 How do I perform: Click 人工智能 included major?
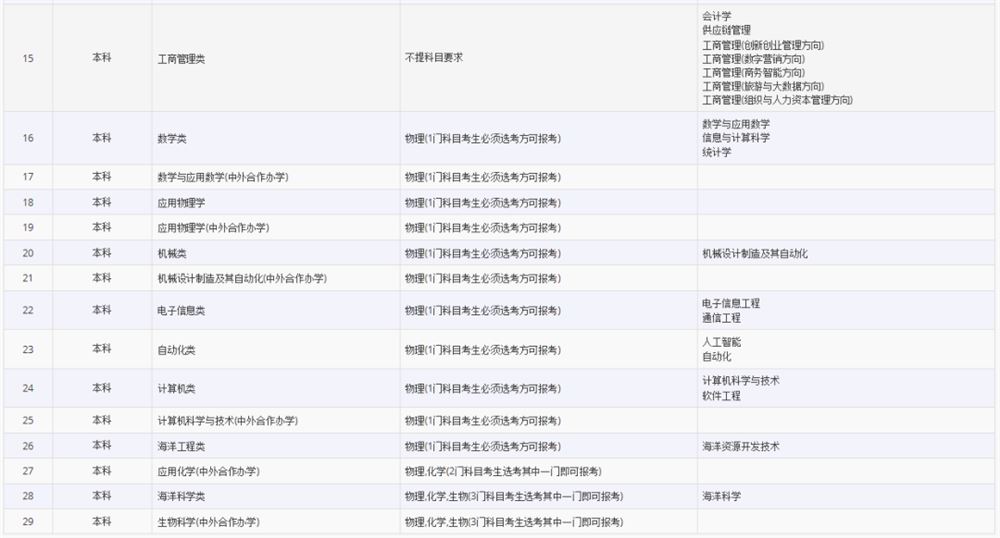pos(721,343)
